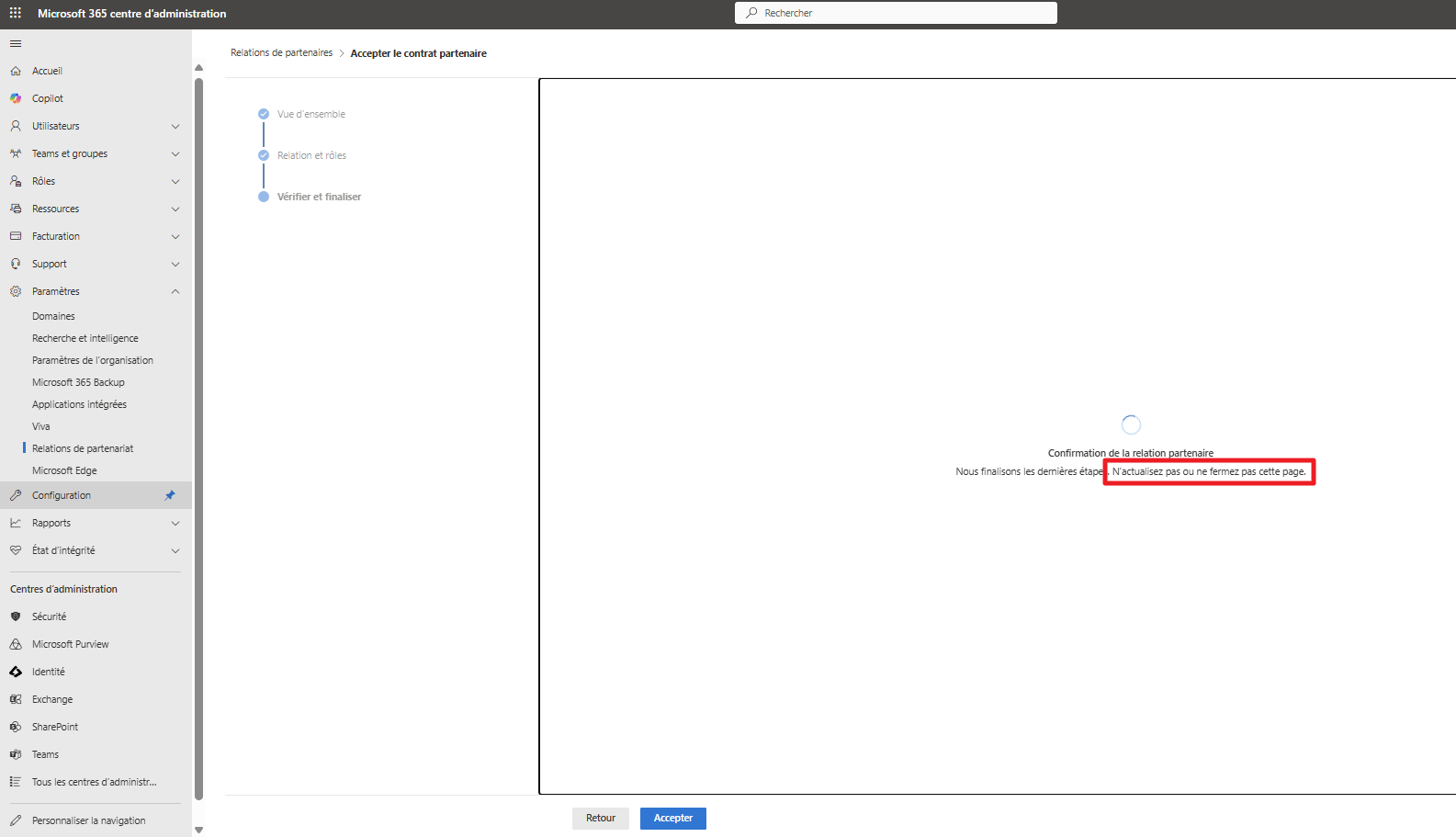Open Viva under Paramètres
Image resolution: width=1456 pixels, height=837 pixels.
(x=41, y=426)
